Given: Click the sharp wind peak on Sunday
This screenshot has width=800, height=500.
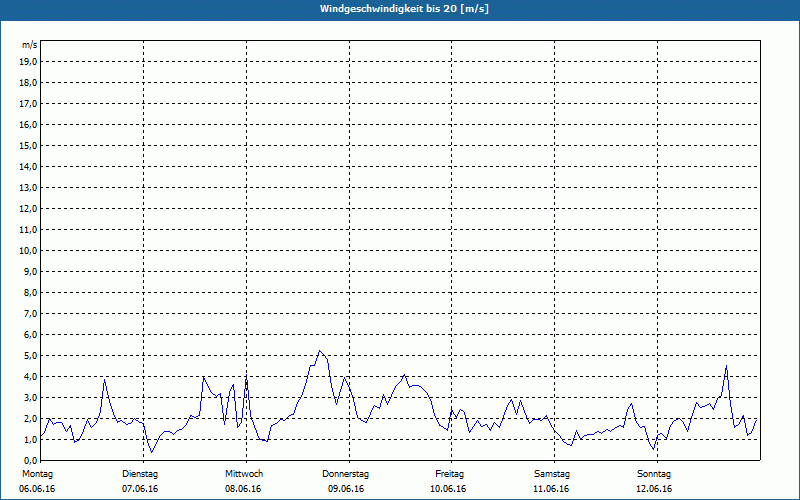Looking at the screenshot, I should pos(726,365).
